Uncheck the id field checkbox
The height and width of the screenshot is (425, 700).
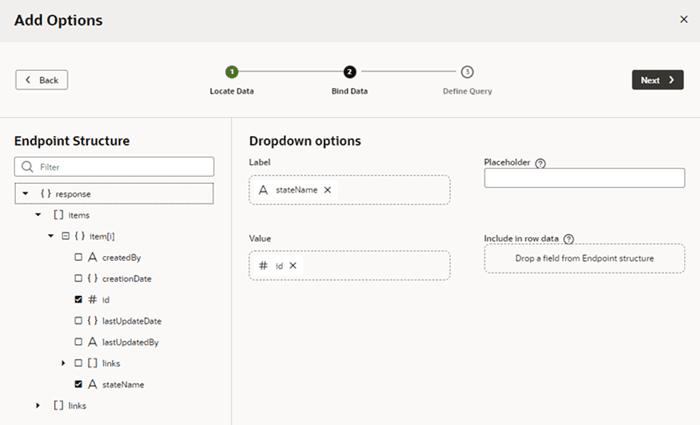pos(78,300)
